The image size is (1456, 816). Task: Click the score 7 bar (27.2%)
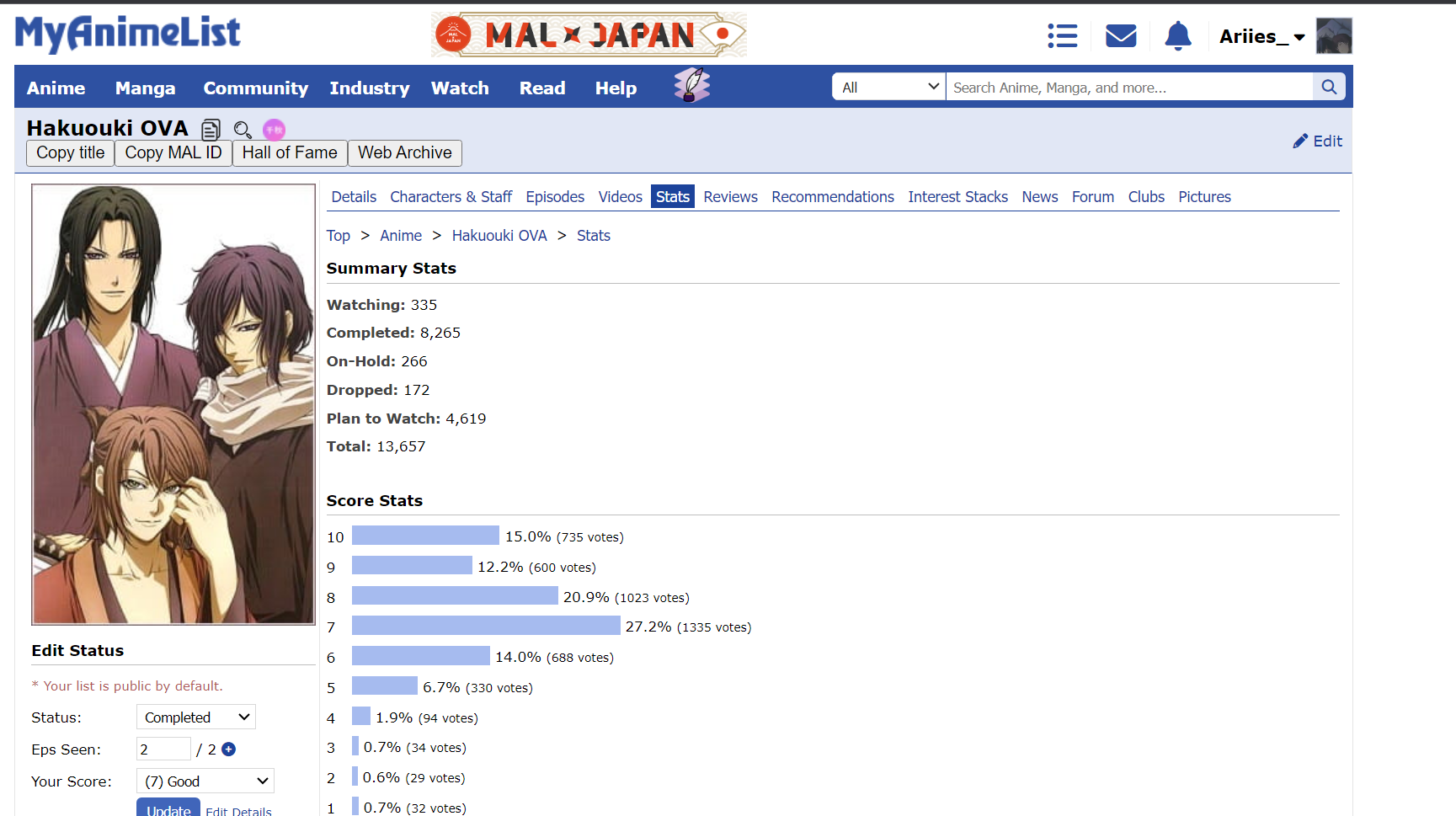486,626
